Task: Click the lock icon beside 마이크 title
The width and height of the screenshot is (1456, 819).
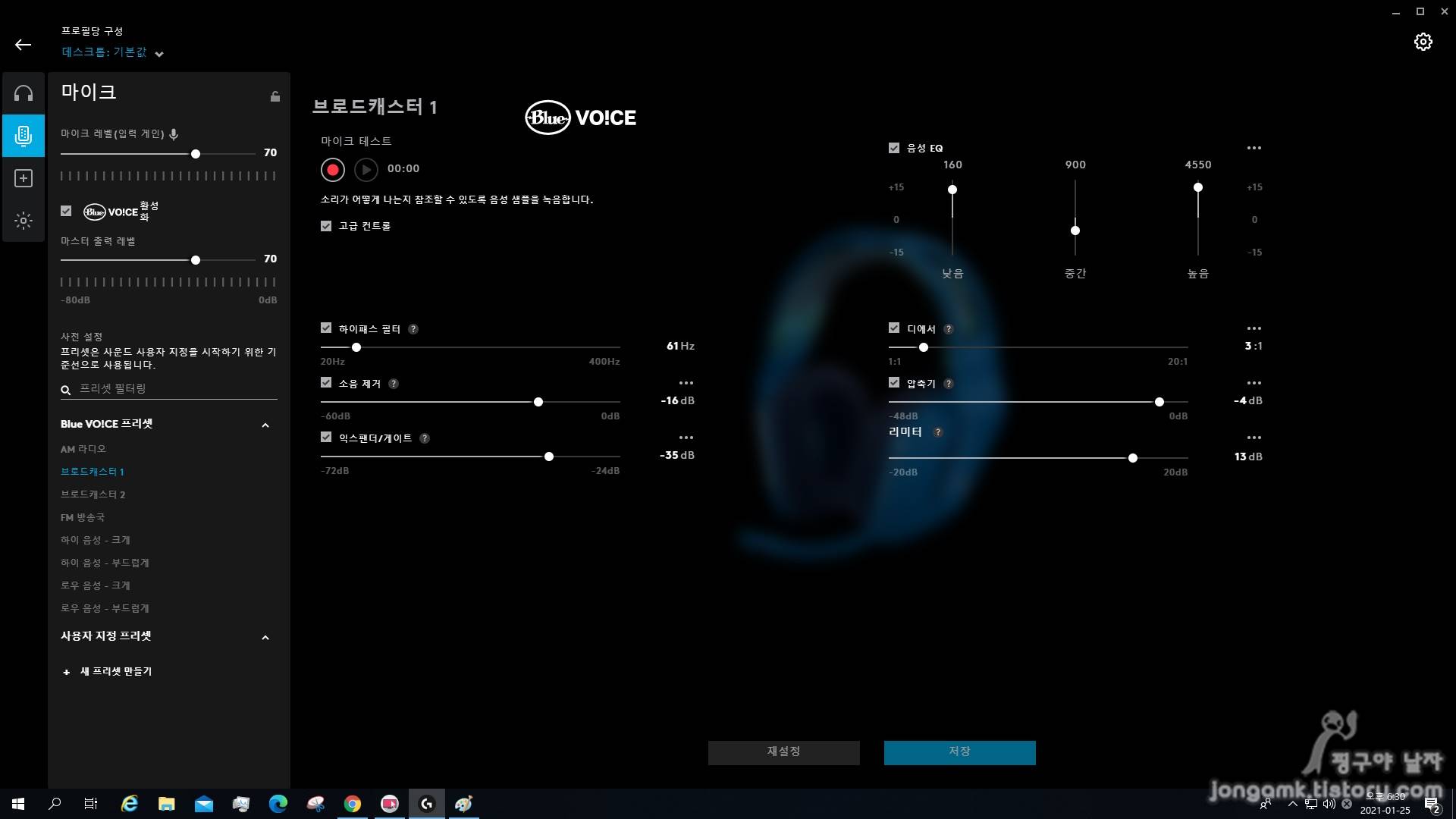Action: pyautogui.click(x=275, y=96)
